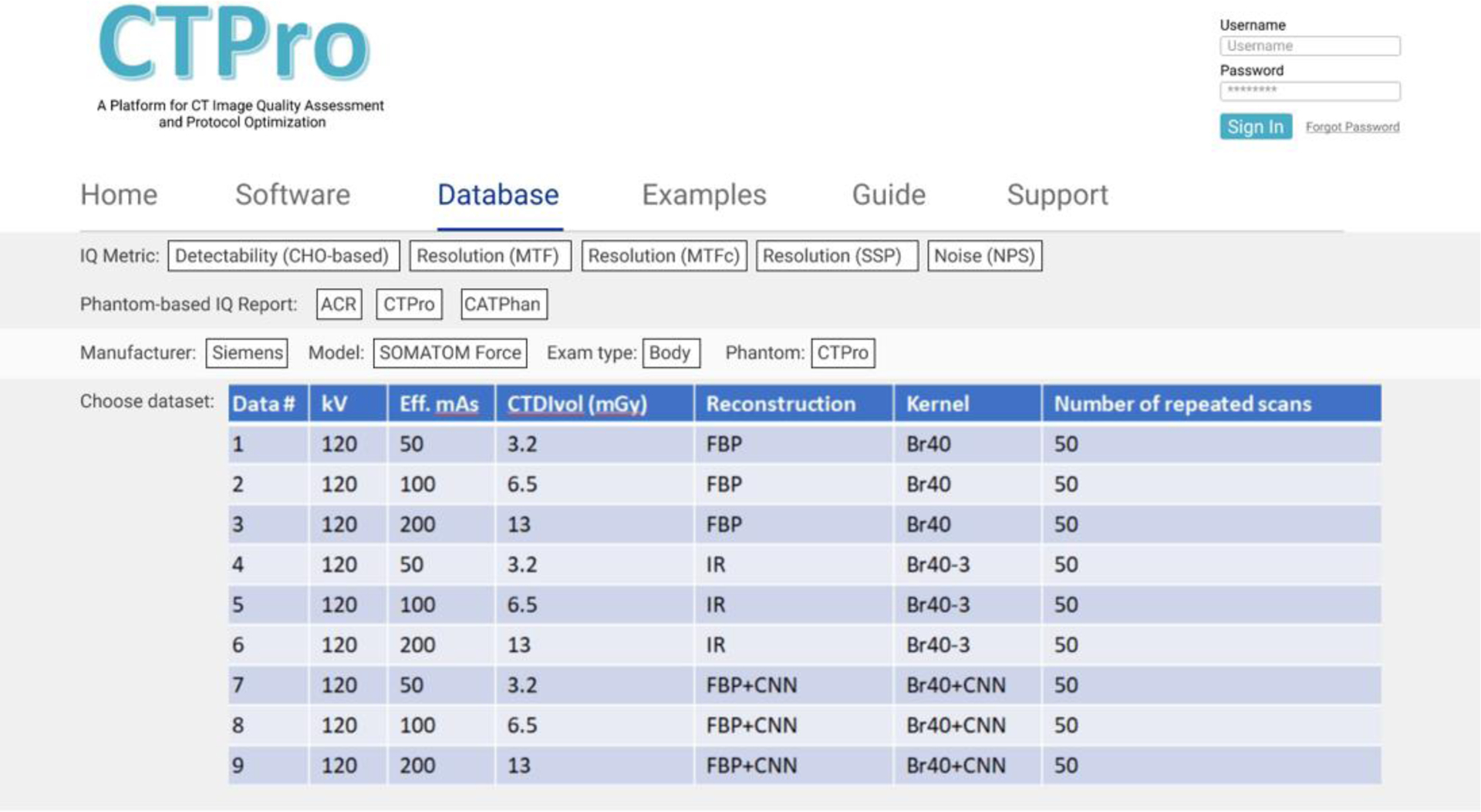Select dataset row number 8
Screen dimensions: 1481x812
805,725
